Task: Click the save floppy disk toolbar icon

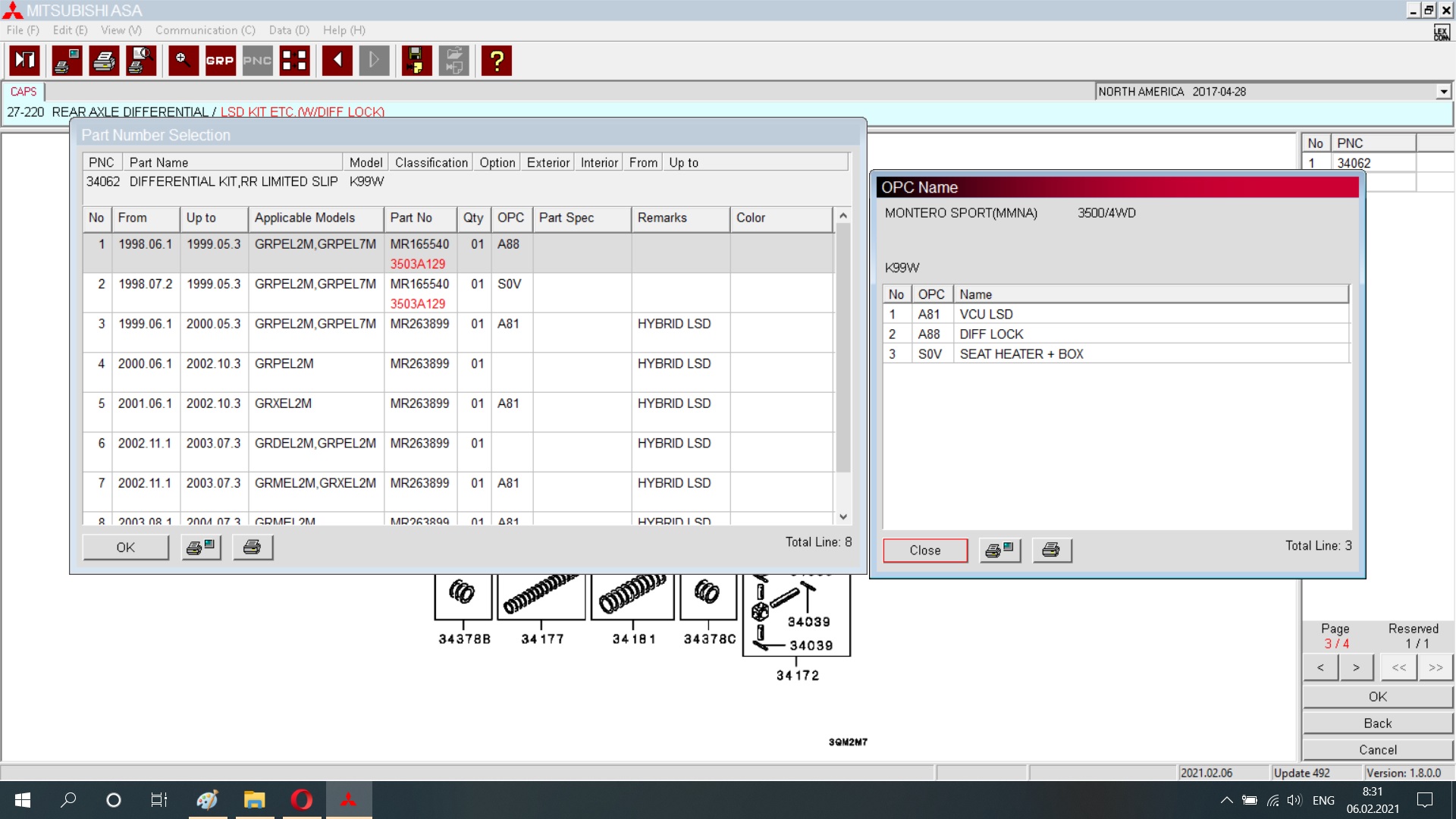Action: [x=416, y=61]
